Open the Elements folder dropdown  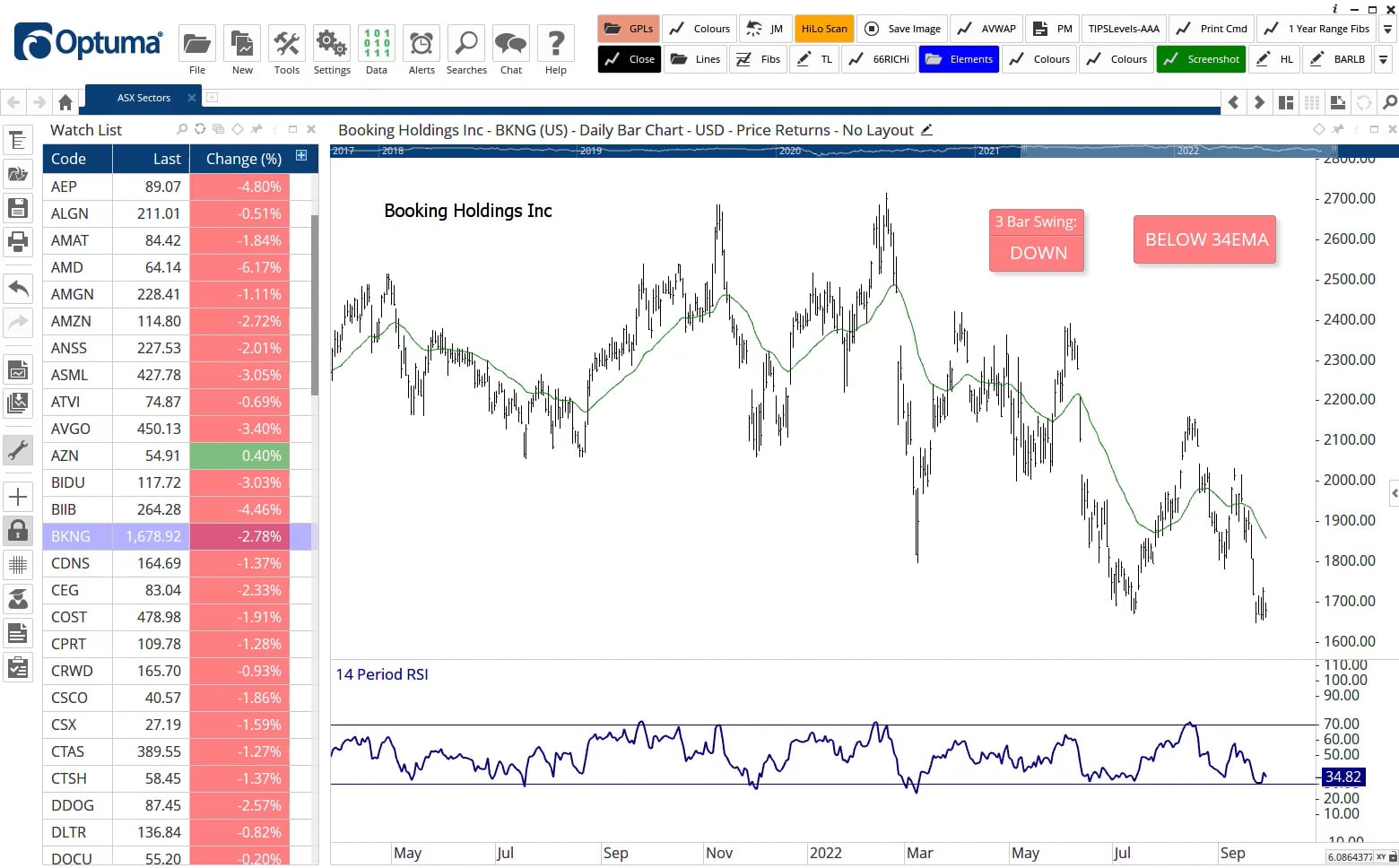pyautogui.click(x=959, y=59)
